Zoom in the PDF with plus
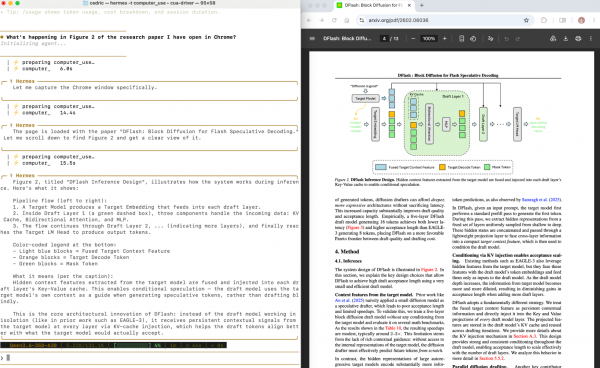This screenshot has width=600, height=368. pyautogui.click(x=444, y=39)
